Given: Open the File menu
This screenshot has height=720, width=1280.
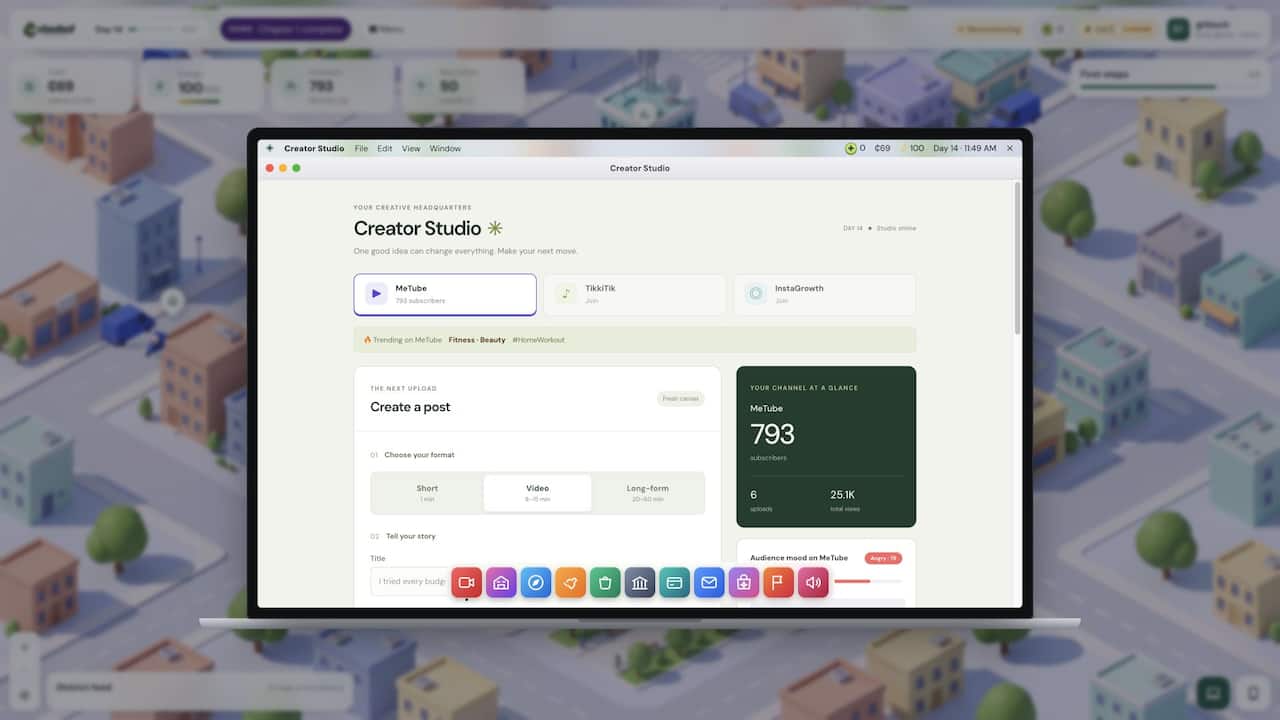Looking at the screenshot, I should pyautogui.click(x=361, y=148).
